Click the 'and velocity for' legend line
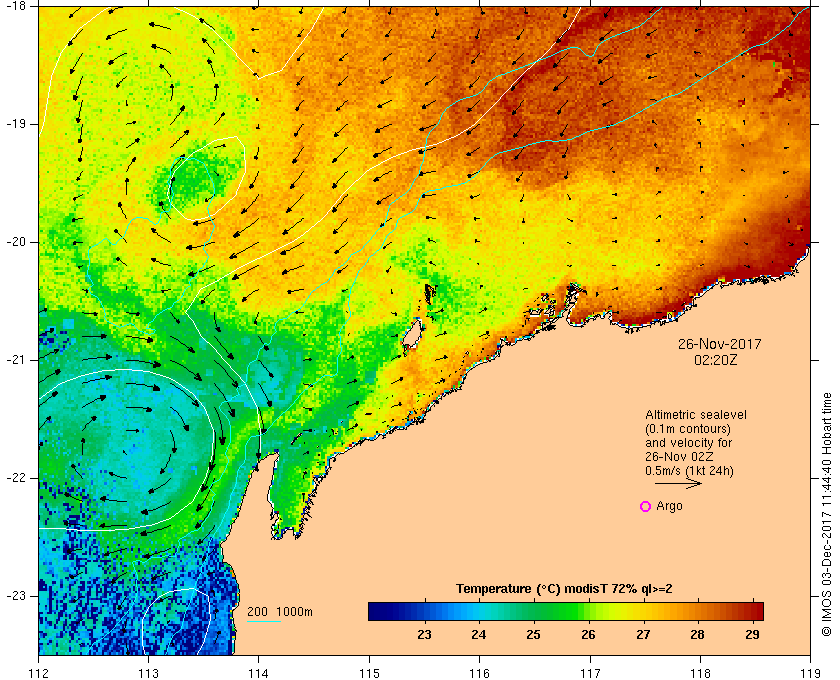 [x=688, y=443]
